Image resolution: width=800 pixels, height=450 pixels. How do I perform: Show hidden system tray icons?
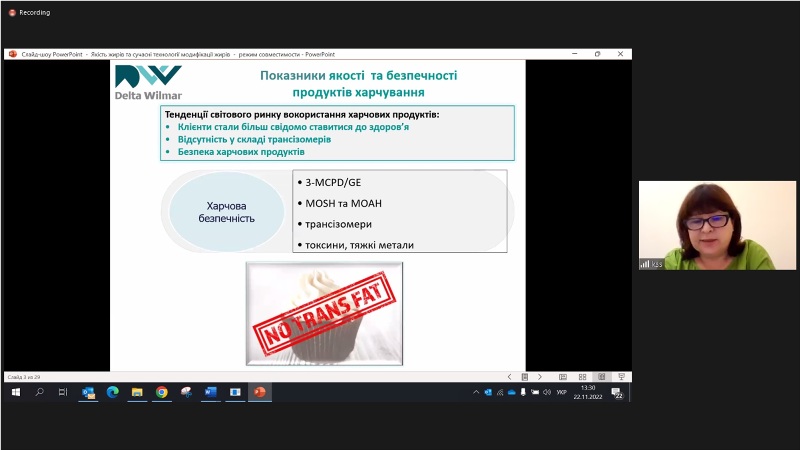tap(476, 392)
